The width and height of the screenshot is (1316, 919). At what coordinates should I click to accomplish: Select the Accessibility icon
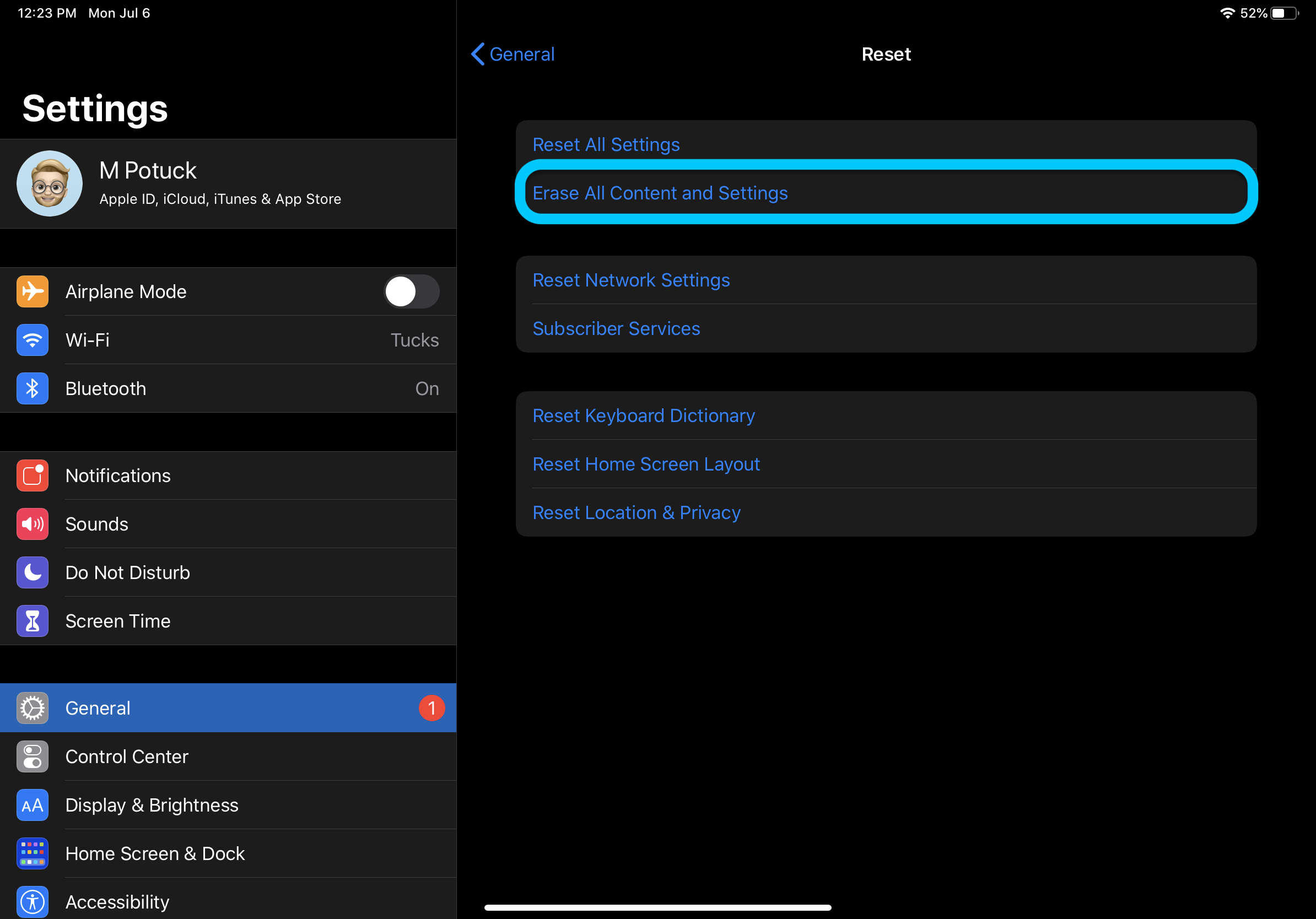(x=33, y=901)
